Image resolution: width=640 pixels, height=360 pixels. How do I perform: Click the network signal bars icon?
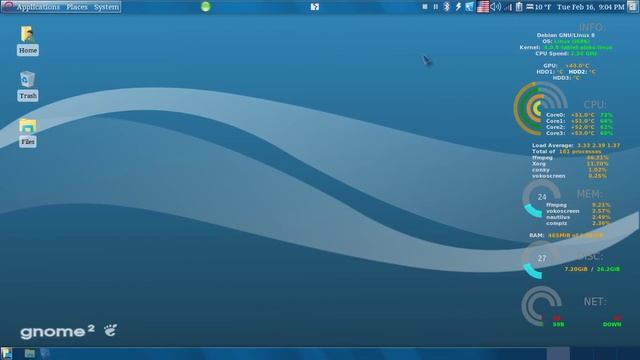507,7
